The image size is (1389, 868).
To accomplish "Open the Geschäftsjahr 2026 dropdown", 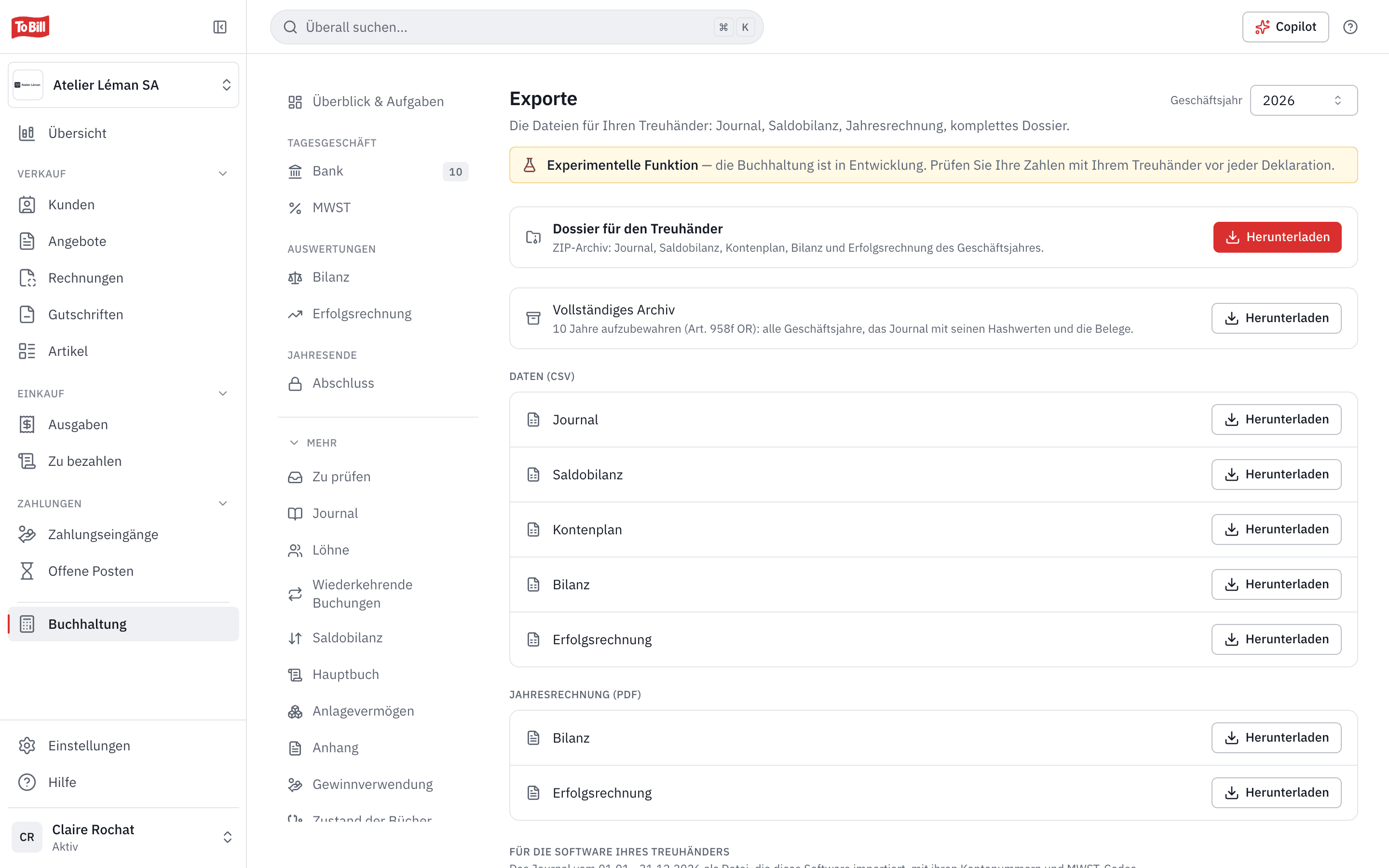I will coord(1304,100).
